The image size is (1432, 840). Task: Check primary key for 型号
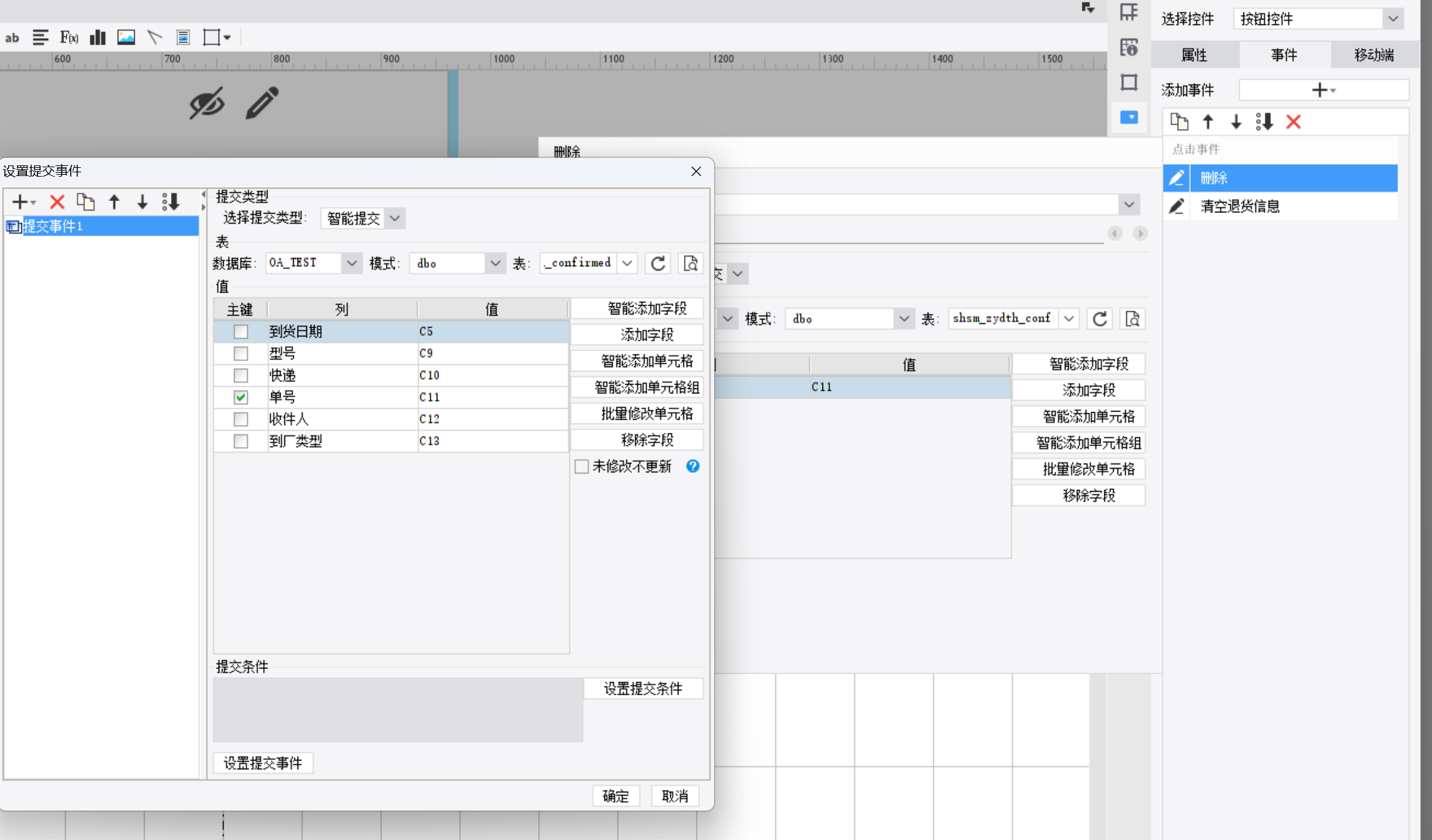(x=241, y=353)
